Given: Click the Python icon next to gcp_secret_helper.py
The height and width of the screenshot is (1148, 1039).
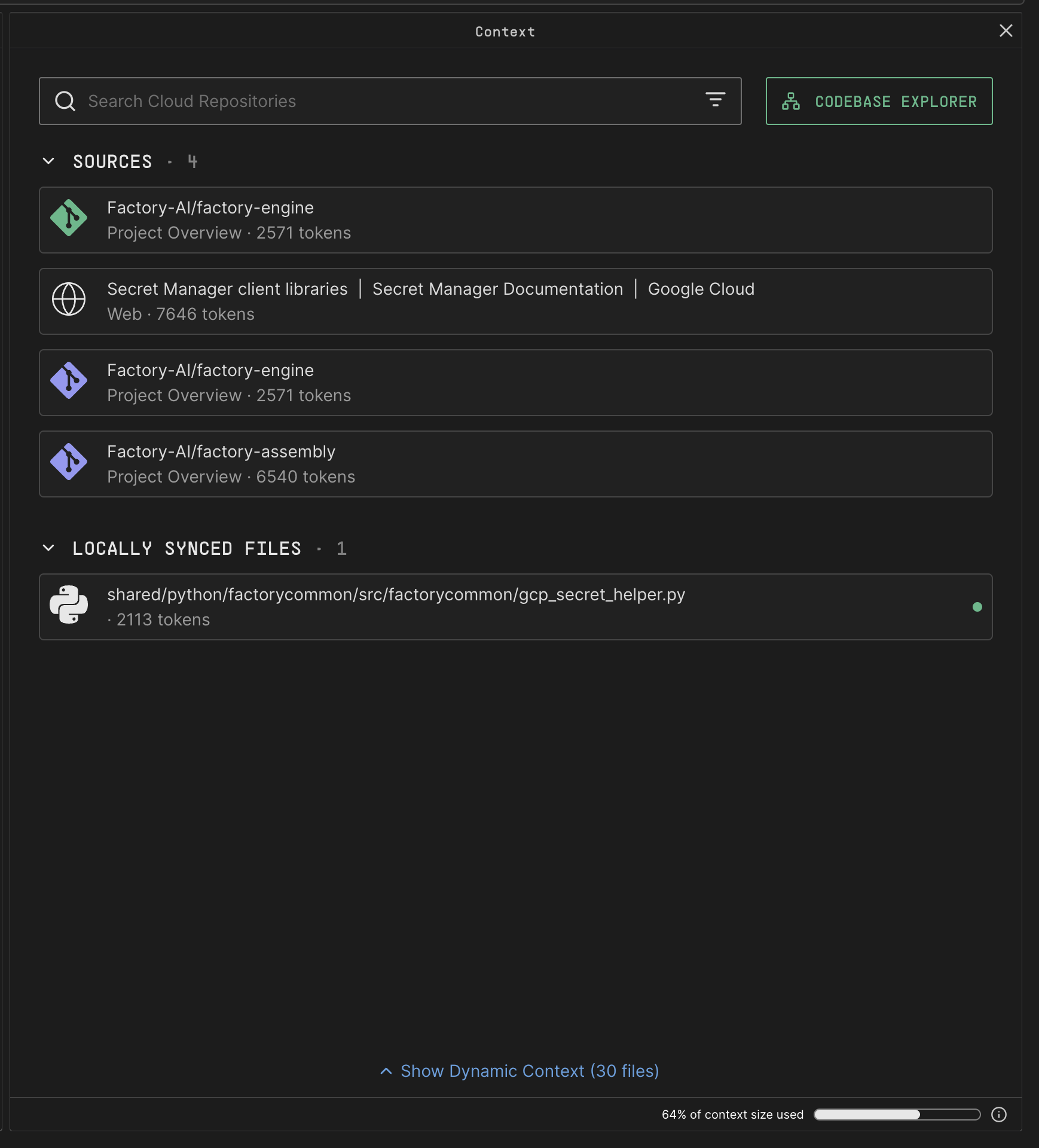Looking at the screenshot, I should [x=69, y=606].
